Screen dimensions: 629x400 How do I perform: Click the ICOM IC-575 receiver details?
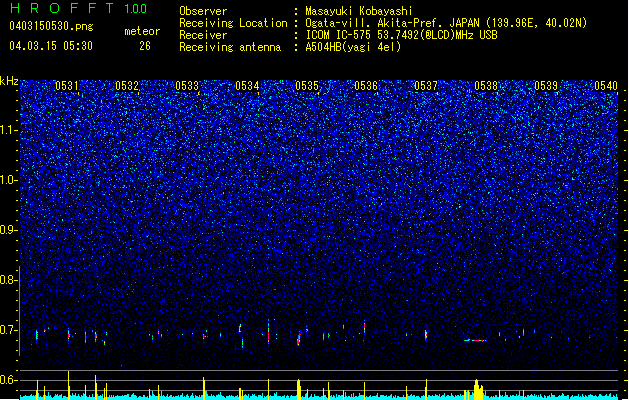pos(402,35)
